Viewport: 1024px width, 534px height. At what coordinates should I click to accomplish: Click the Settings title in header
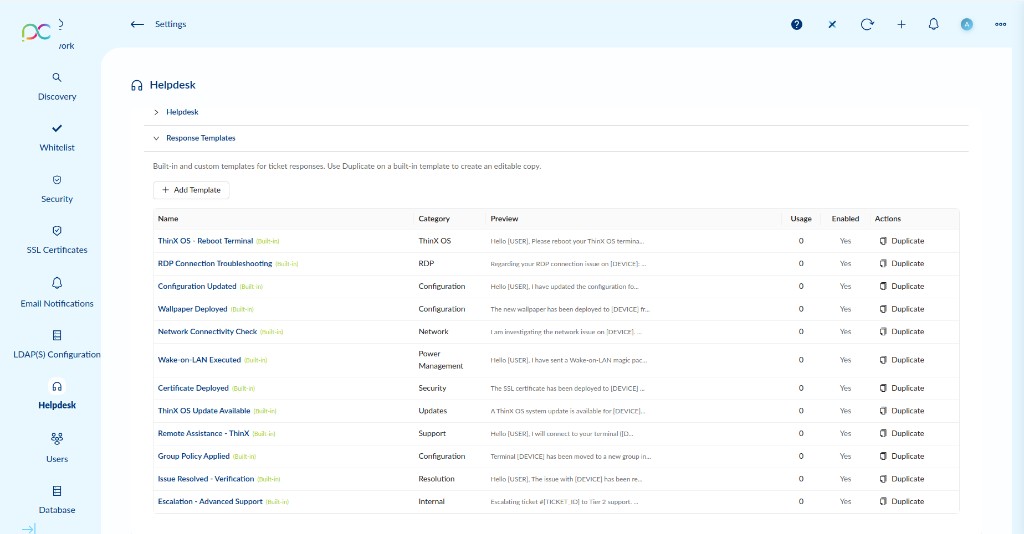coord(170,24)
